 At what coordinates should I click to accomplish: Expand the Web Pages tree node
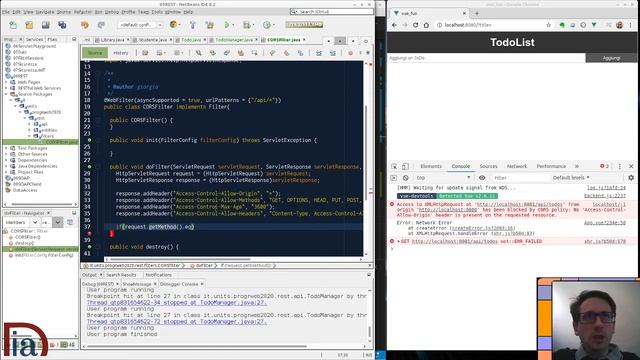7,82
